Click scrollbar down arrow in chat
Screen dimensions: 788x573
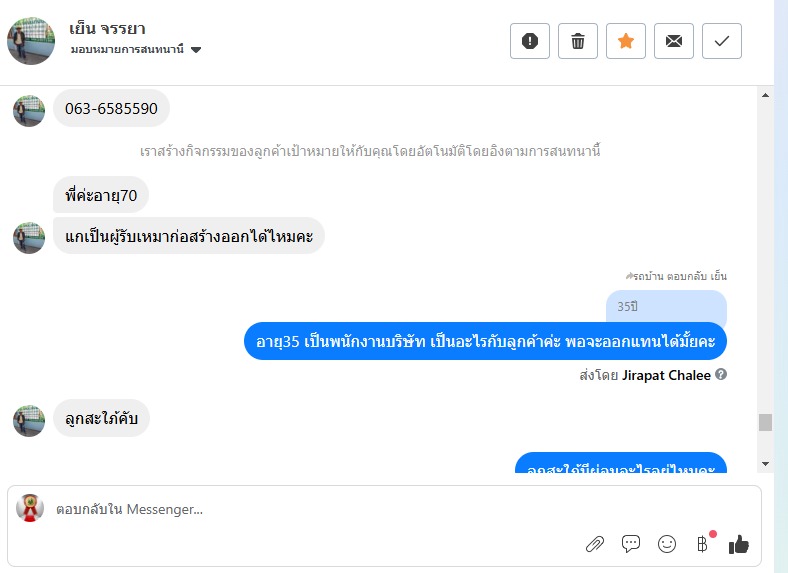point(765,463)
